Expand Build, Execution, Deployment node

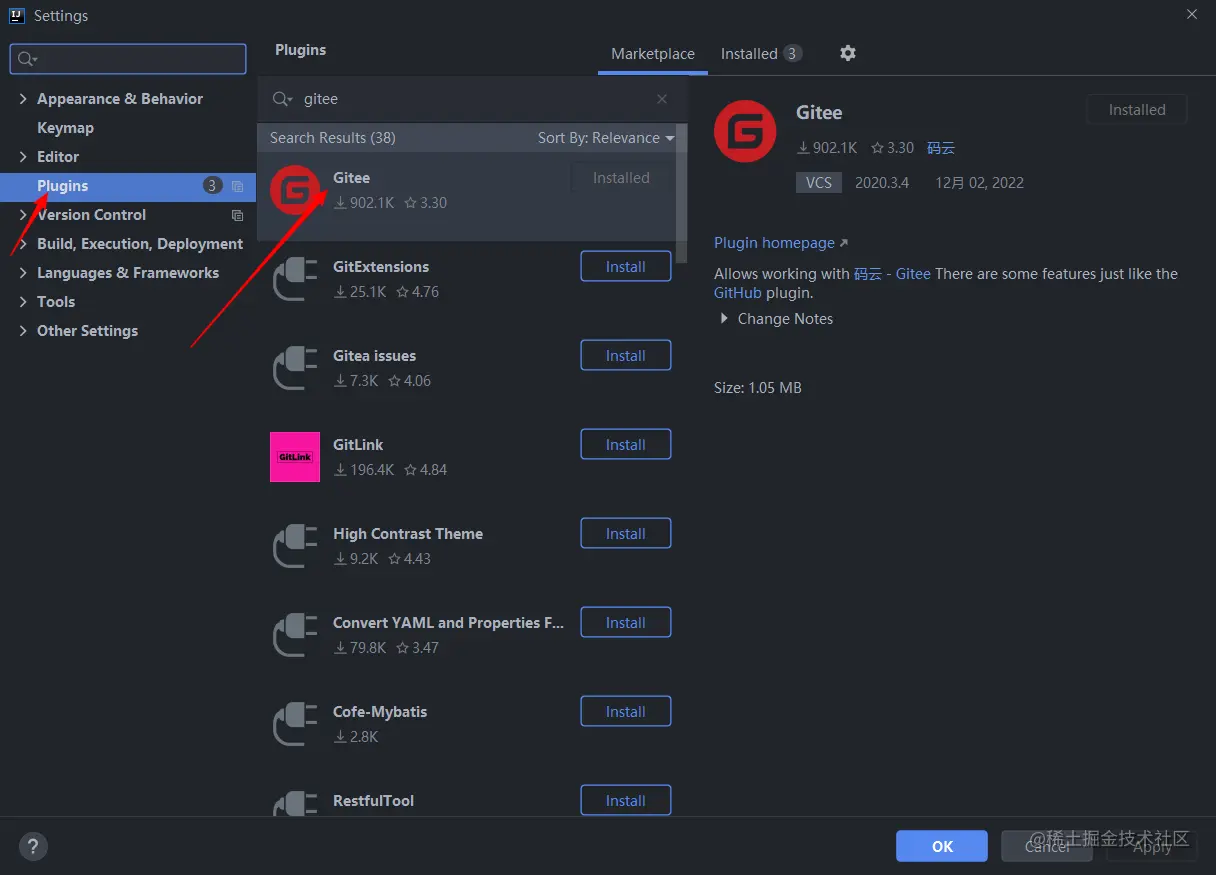coord(23,244)
